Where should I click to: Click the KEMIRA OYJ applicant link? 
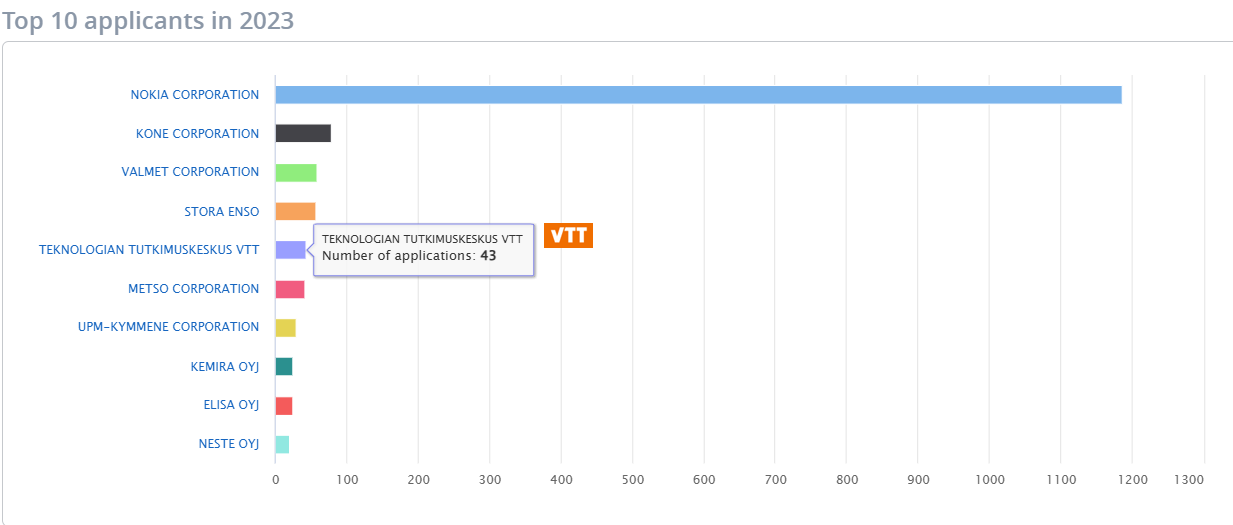pos(224,367)
